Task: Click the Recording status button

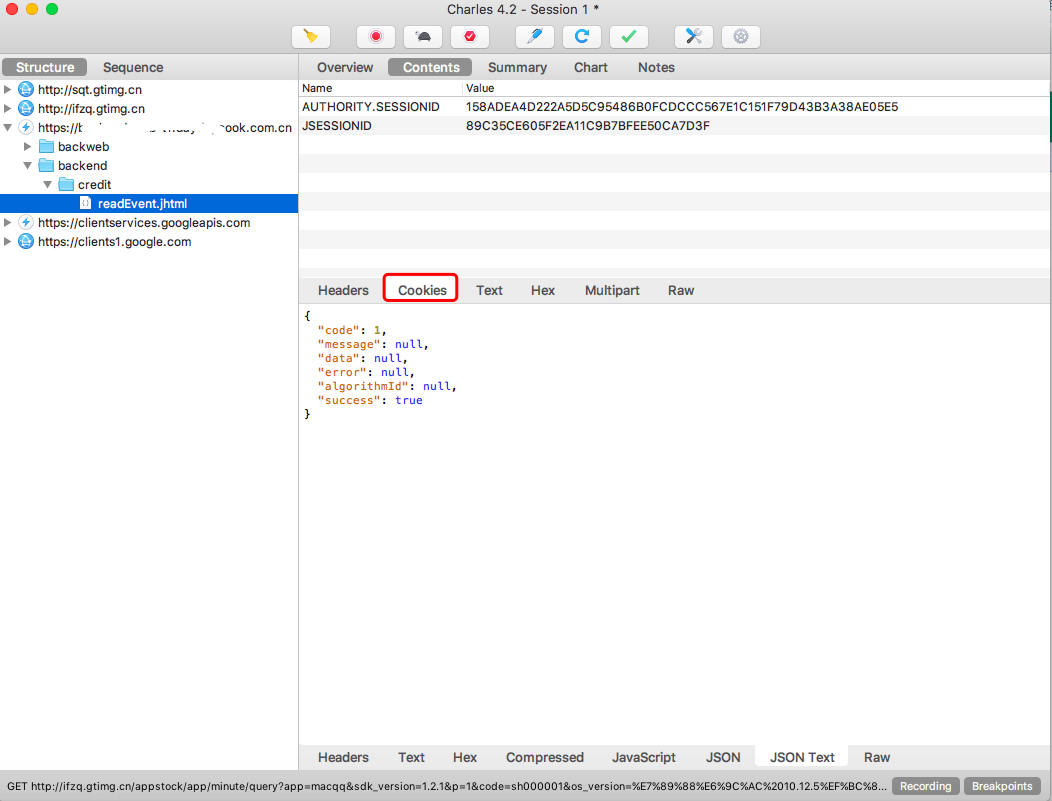Action: point(925,786)
